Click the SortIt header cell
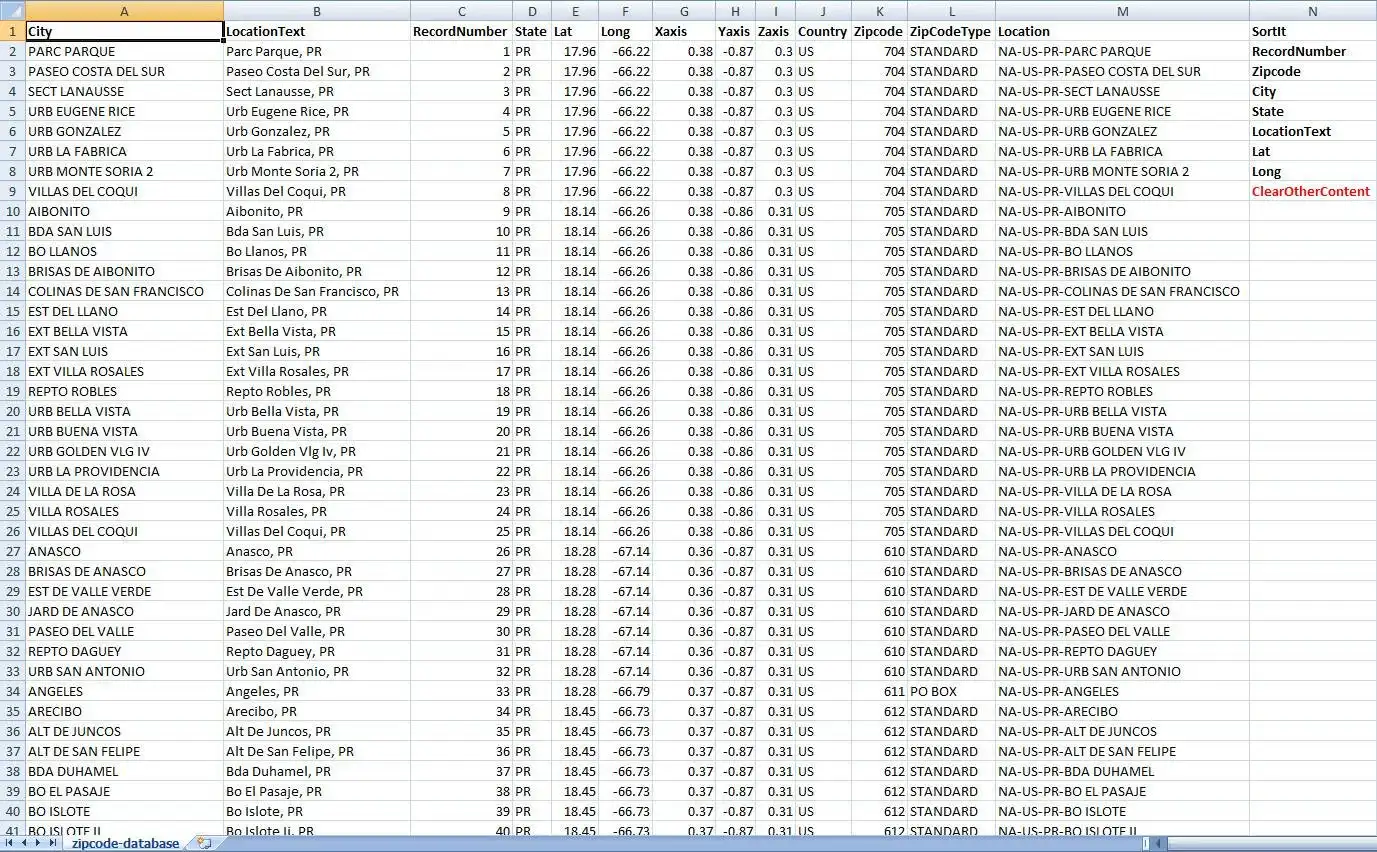1377x852 pixels. click(x=1313, y=32)
